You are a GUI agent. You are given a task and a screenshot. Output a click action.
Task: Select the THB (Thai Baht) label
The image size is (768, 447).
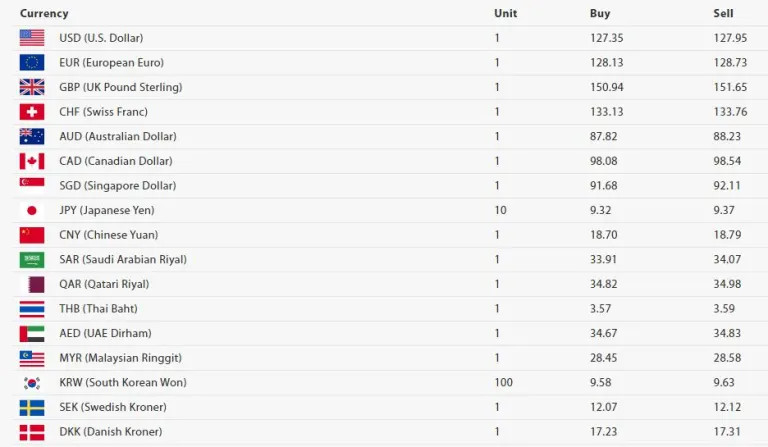pos(98,309)
